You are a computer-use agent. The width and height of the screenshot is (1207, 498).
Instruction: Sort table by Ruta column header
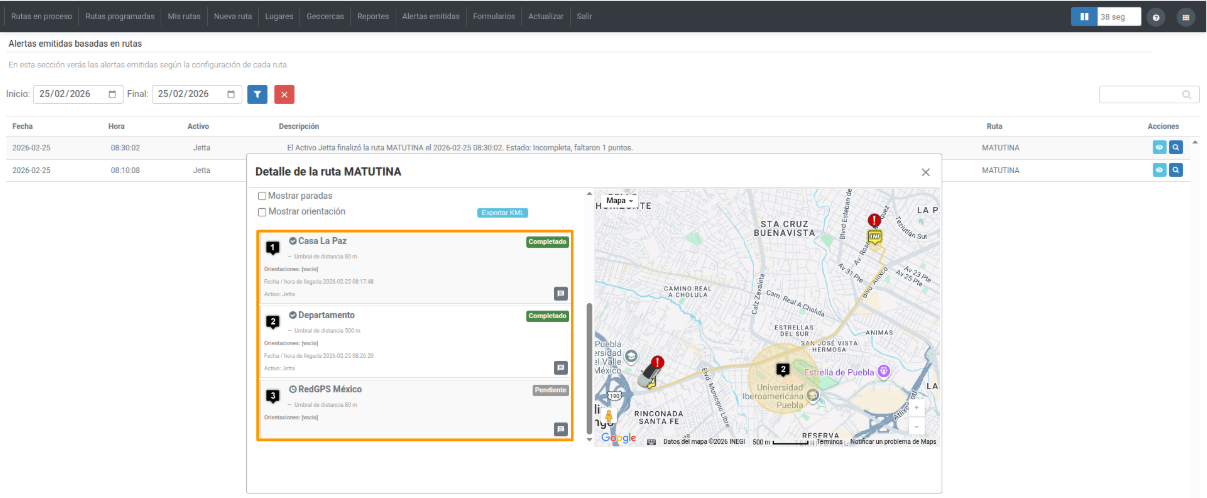point(994,127)
